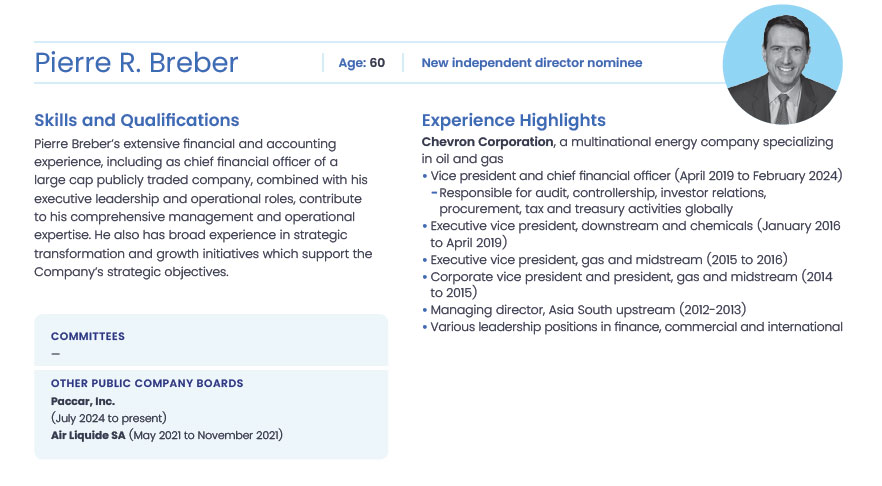Click the Pierre R. Breber name heading
This screenshot has width=882, height=486.
[x=136, y=63]
